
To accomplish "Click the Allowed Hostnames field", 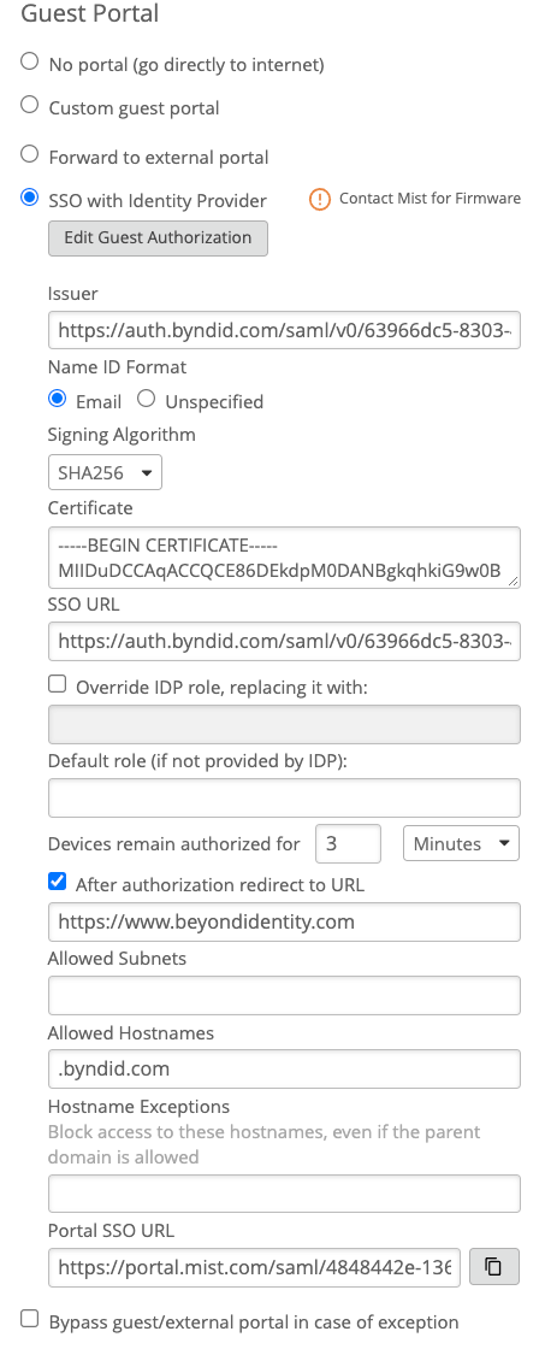I will coord(284,1068).
